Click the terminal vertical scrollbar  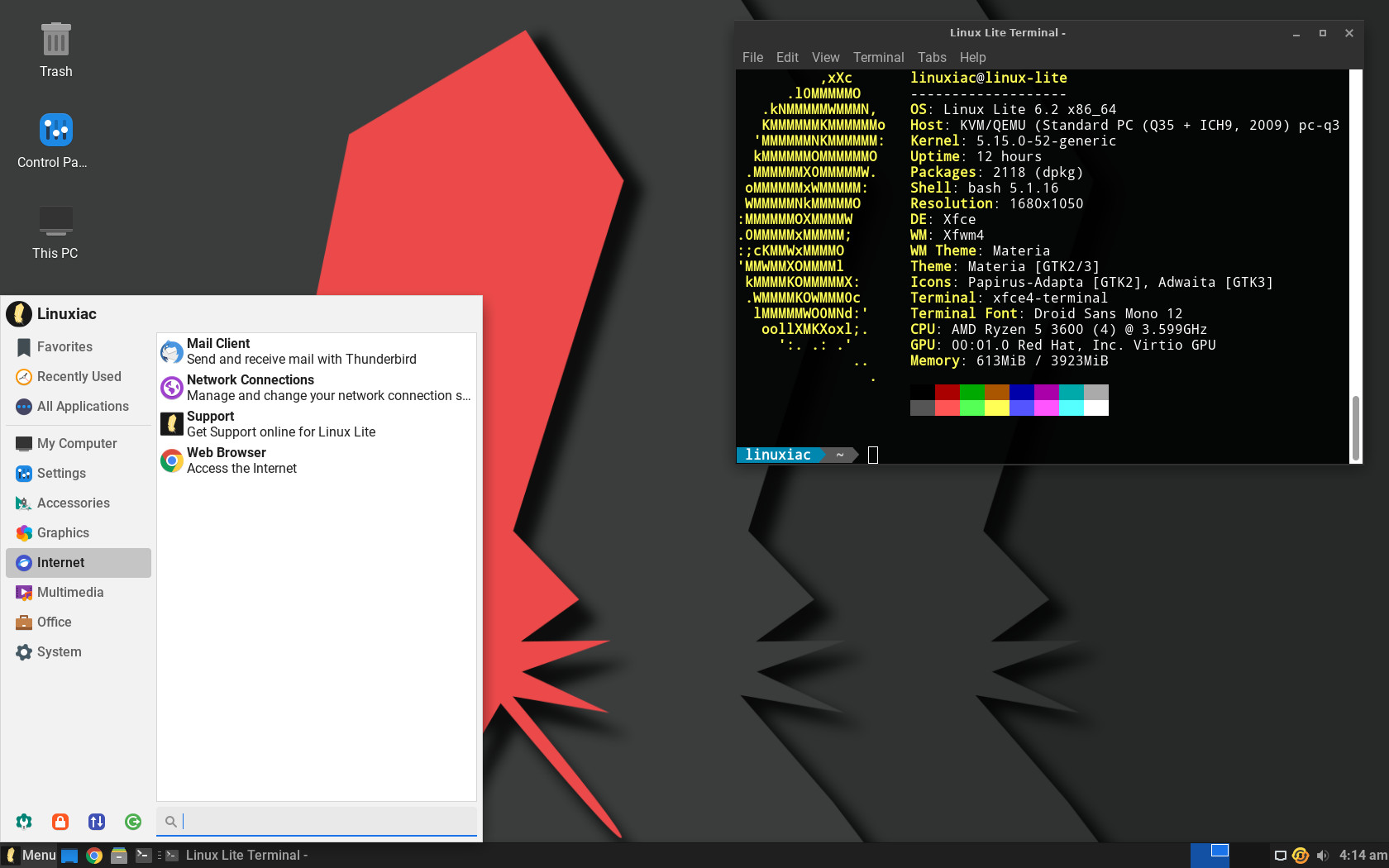pyautogui.click(x=1356, y=428)
